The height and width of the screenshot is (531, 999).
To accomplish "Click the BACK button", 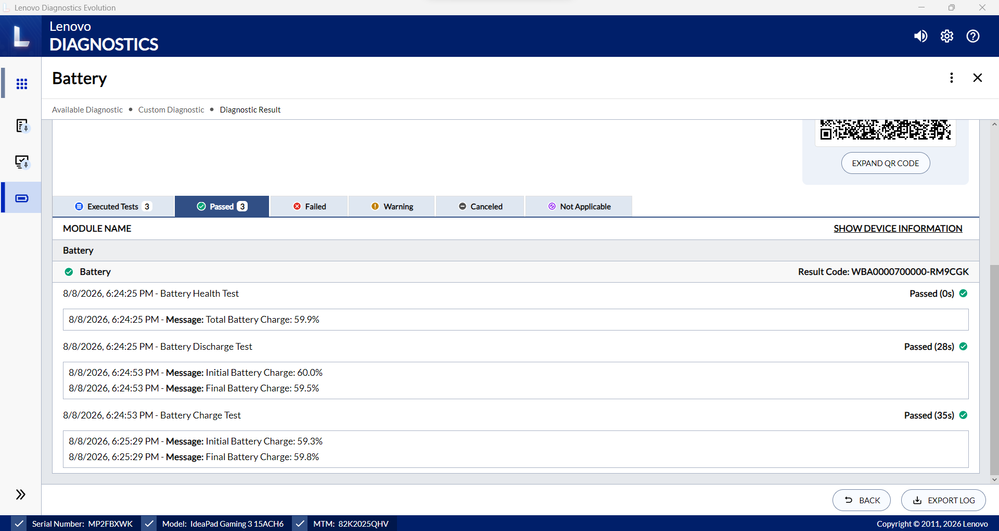I will pos(861,500).
